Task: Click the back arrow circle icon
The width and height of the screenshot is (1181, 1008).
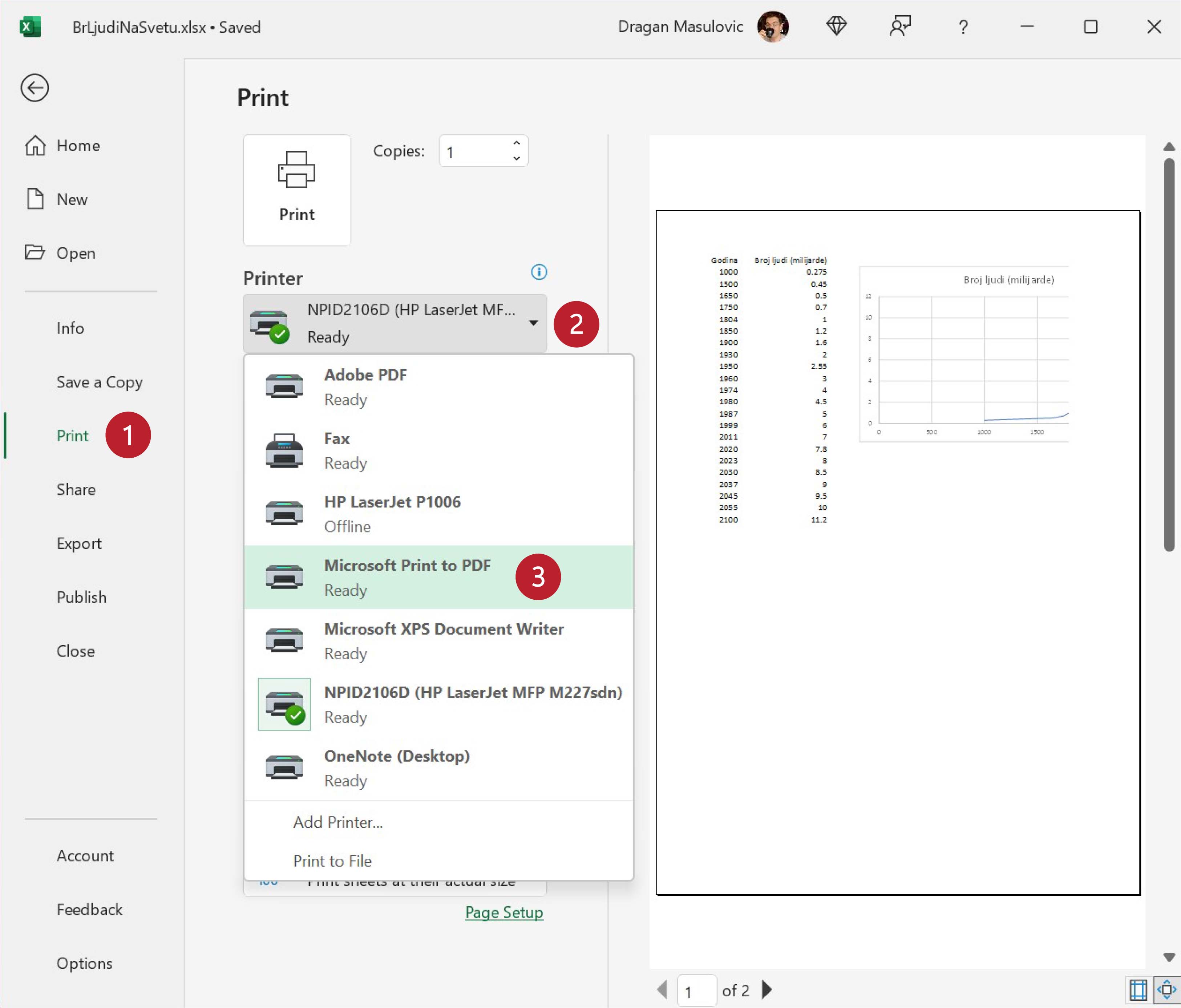Action: (34, 88)
